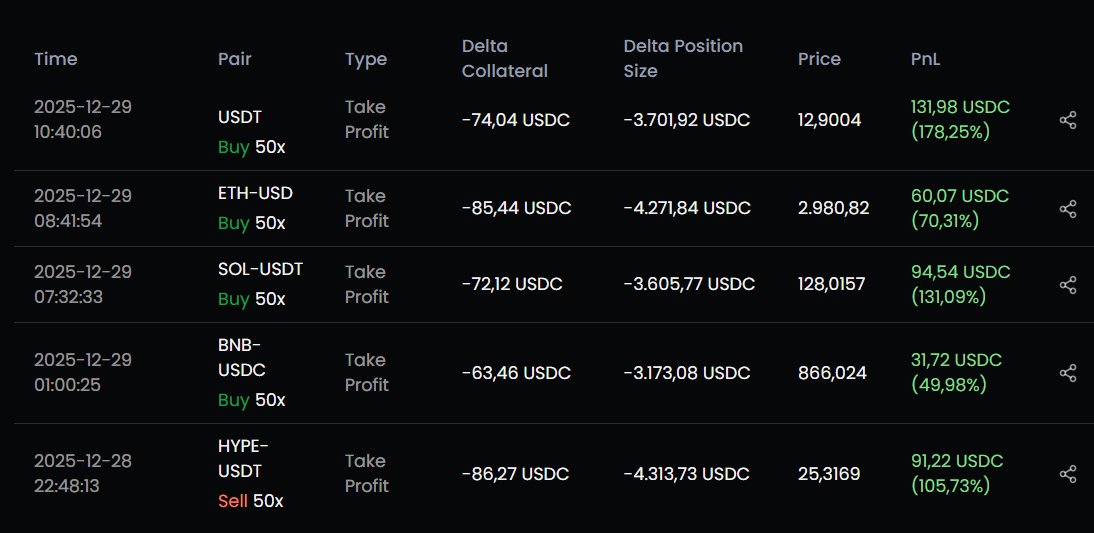The image size is (1094, 533).
Task: Open the ETH-USD pair link
Action: (x=255, y=193)
